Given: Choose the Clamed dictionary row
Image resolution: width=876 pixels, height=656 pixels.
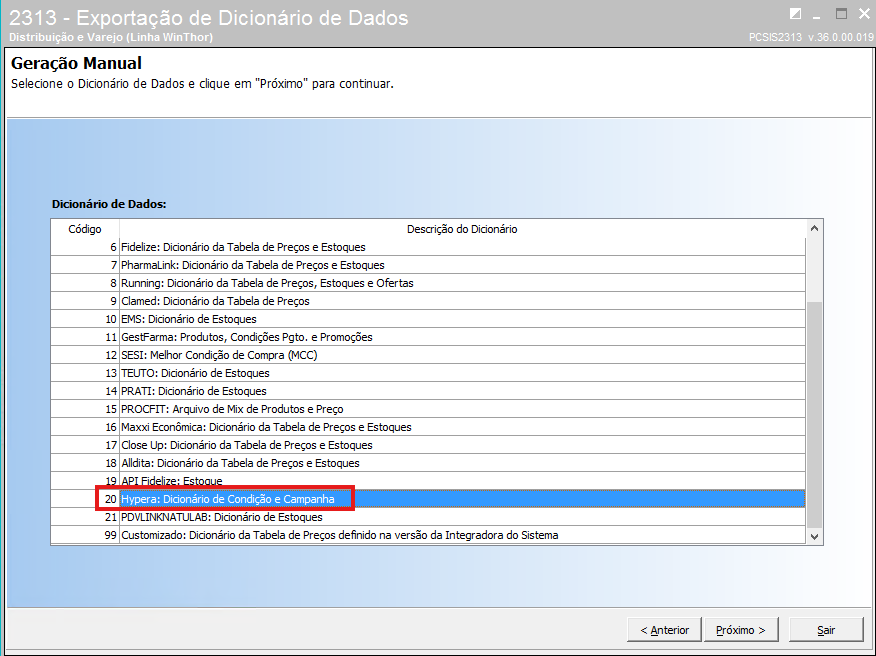Looking at the screenshot, I should click(x=428, y=301).
